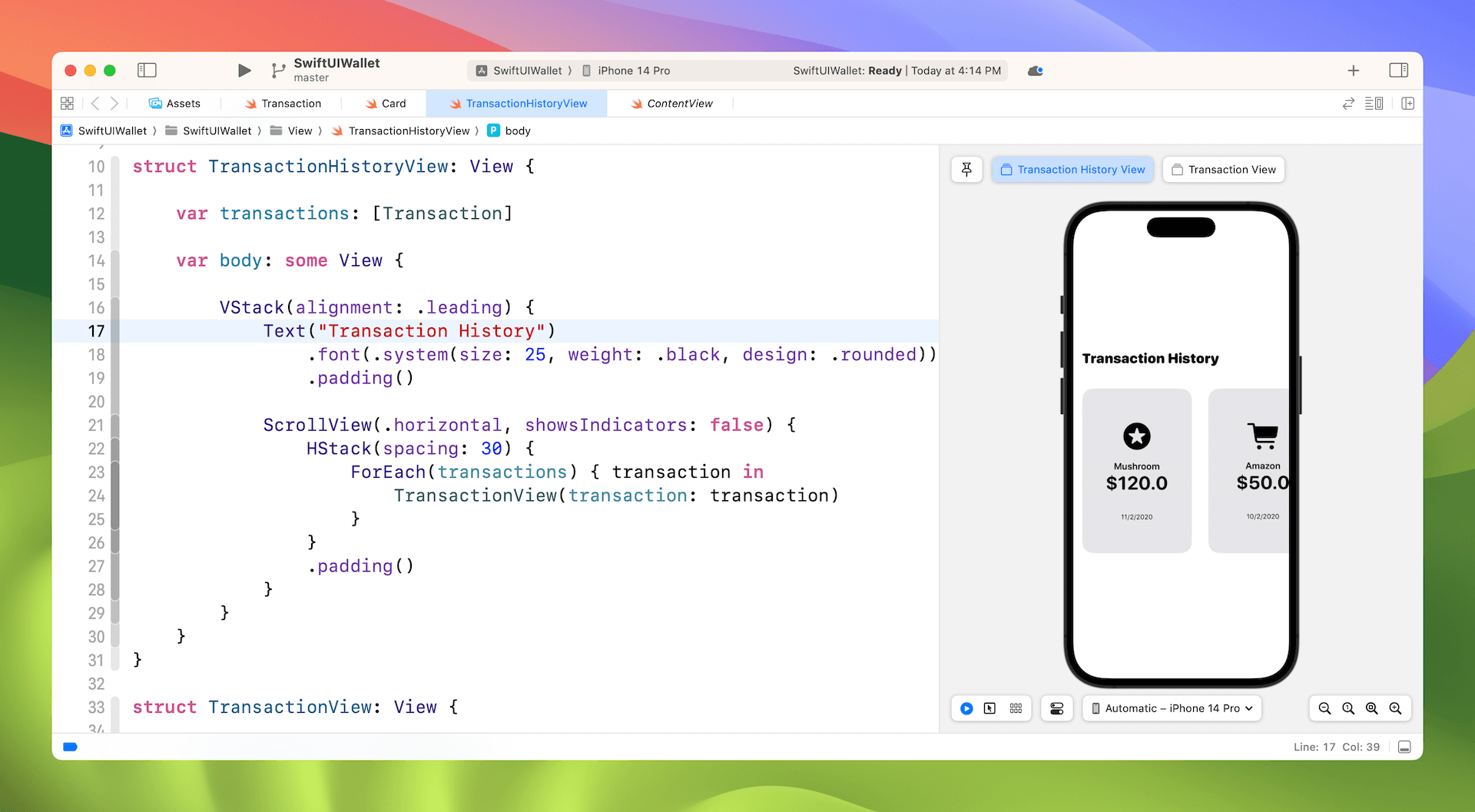
Task: Zoom in the preview canvas
Action: click(x=1395, y=708)
